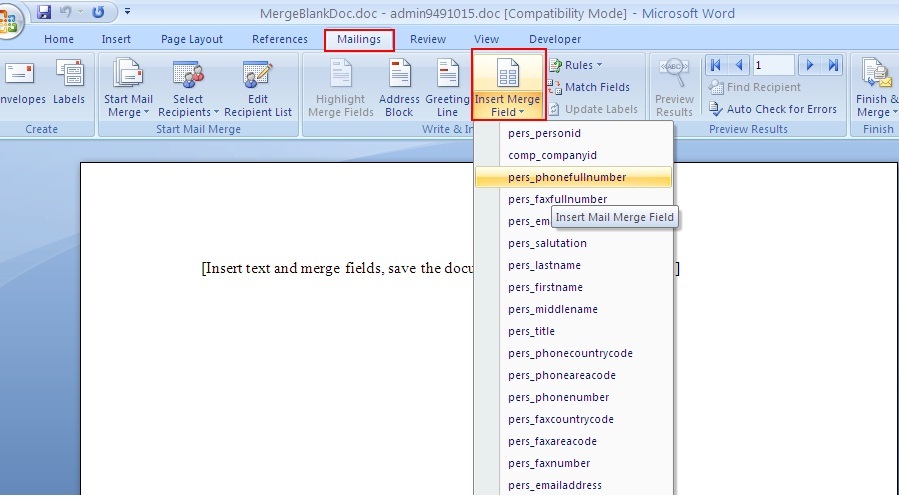The image size is (899, 499).
Task: Select pers_phoneareacode field
Action: tap(573, 375)
